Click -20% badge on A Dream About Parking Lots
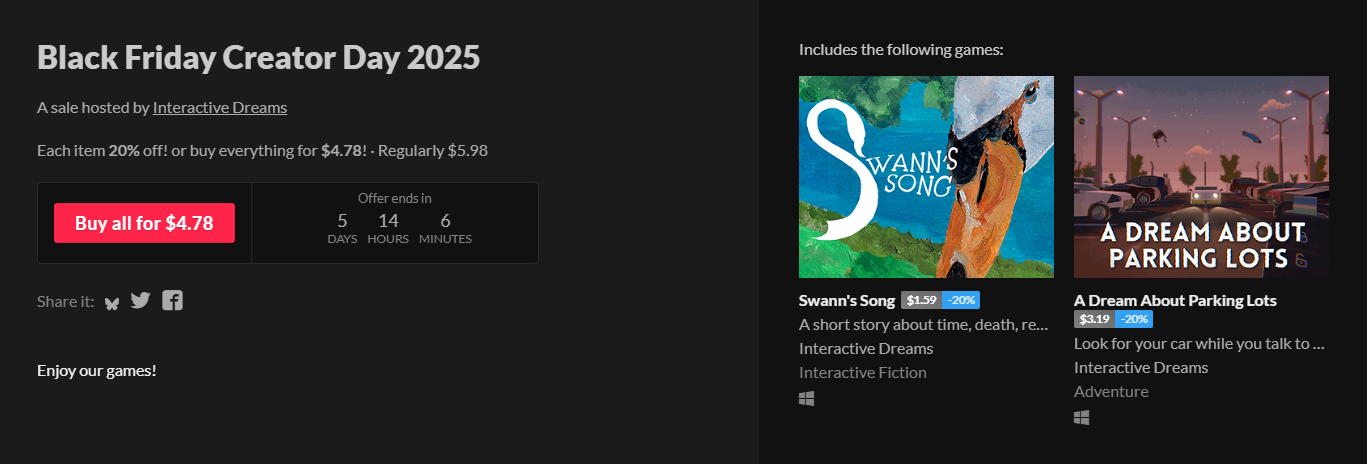 click(1134, 319)
